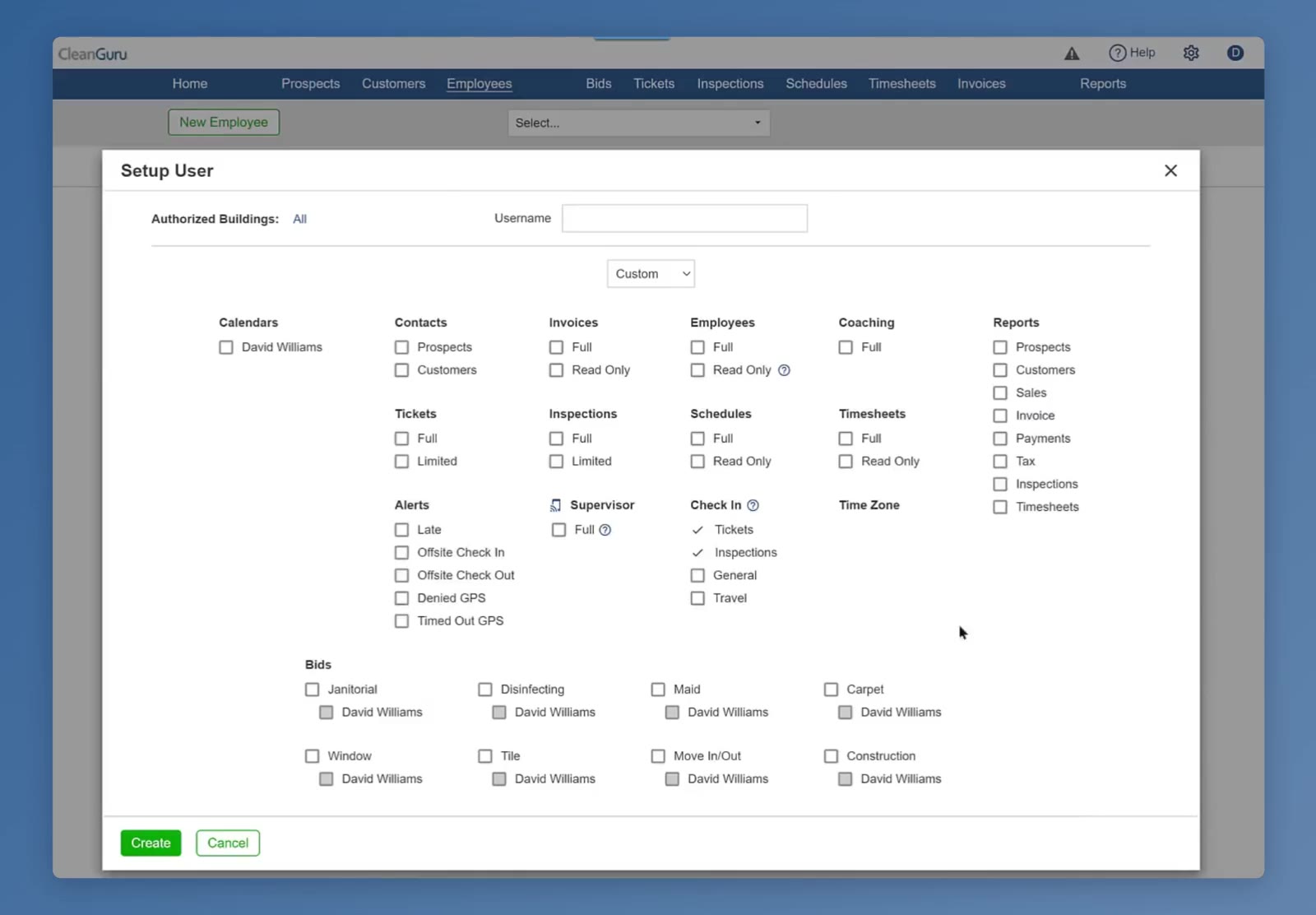Open the Prospects menu item
This screenshot has height=915, width=1316.
pyautogui.click(x=311, y=84)
